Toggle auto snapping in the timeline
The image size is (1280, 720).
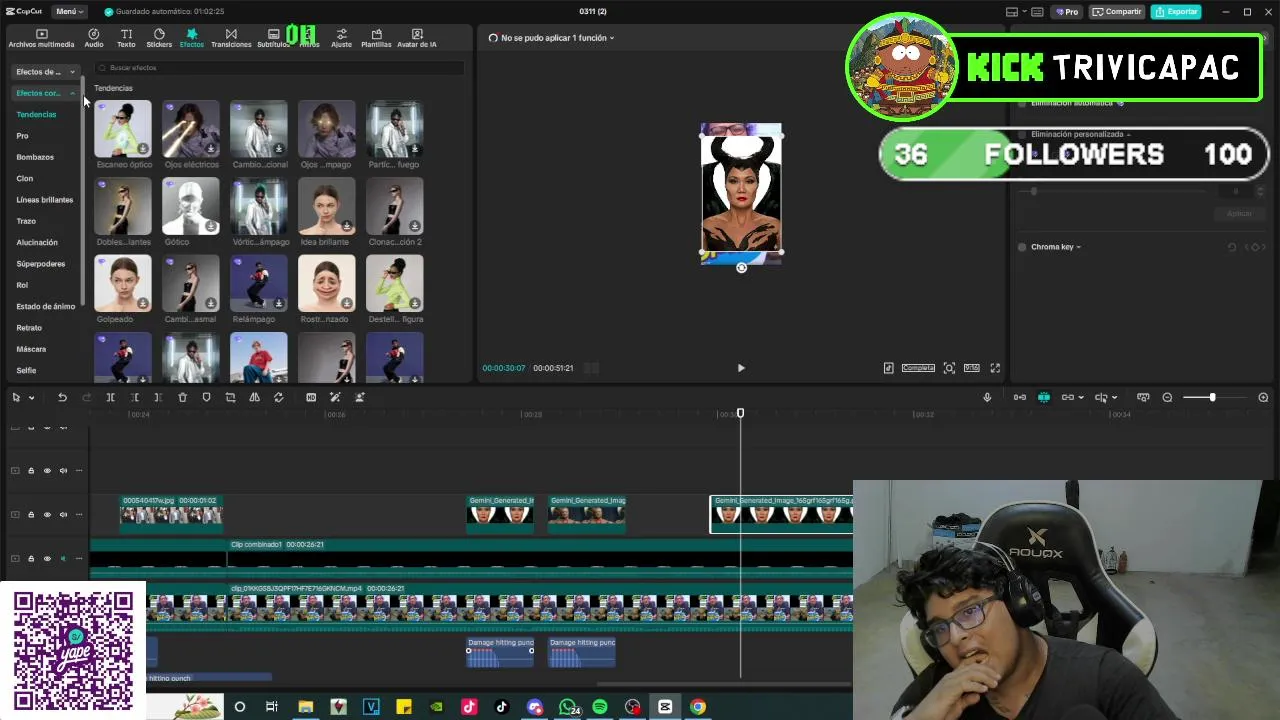[x=1043, y=397]
